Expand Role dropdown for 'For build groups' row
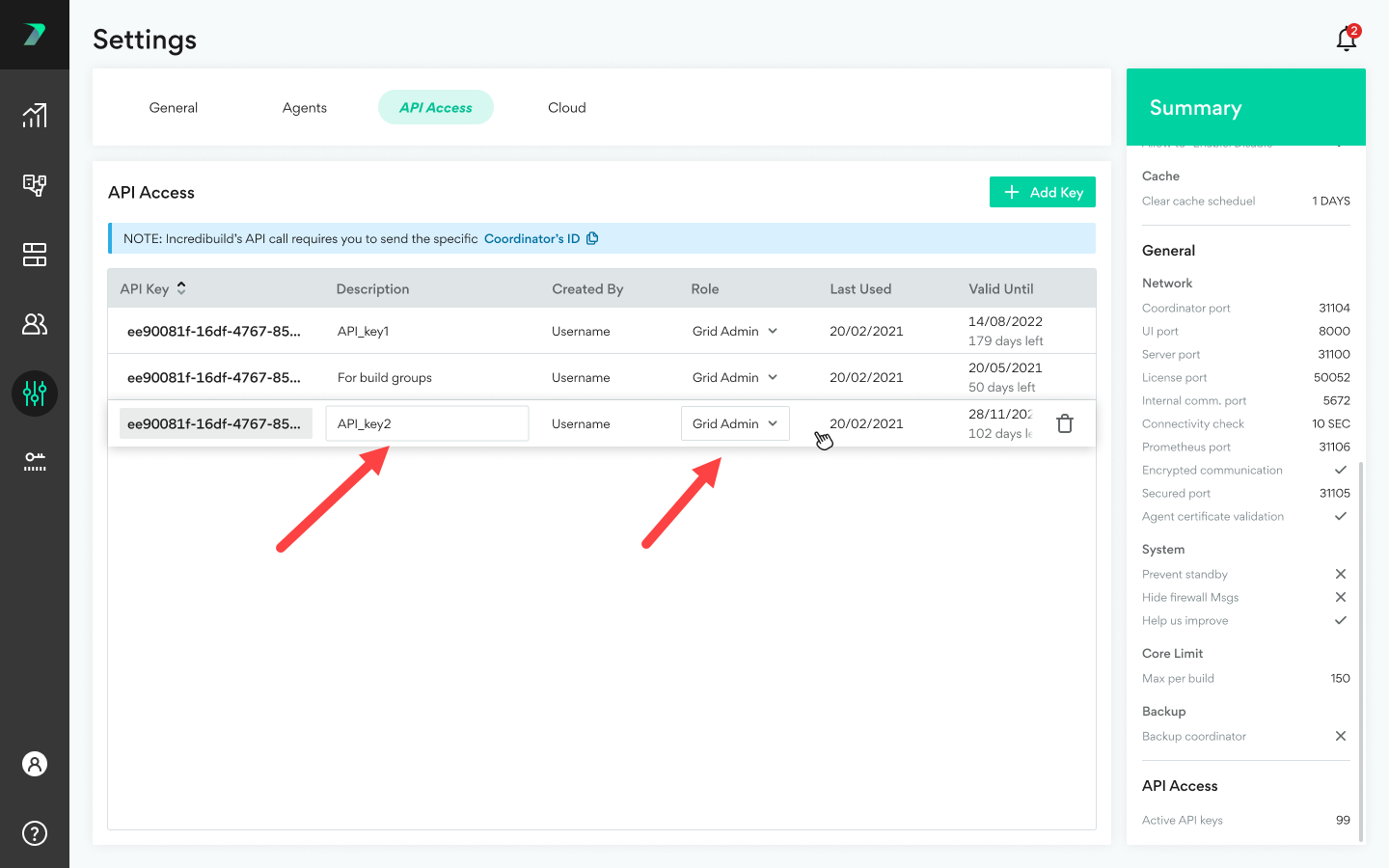Screen dimensions: 1389x868 coord(773,377)
